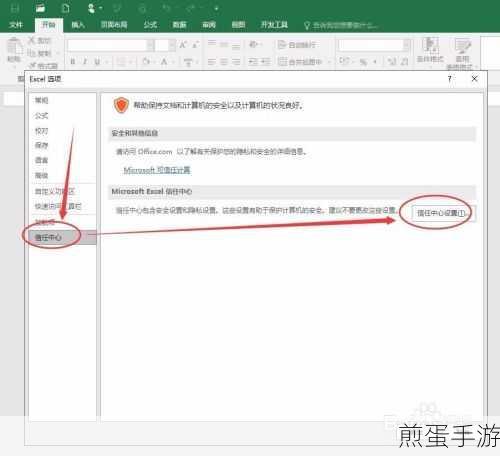This screenshot has height=456, width=500.
Task: Switch to the View (视图) ribbon tab
Action: tap(238, 25)
